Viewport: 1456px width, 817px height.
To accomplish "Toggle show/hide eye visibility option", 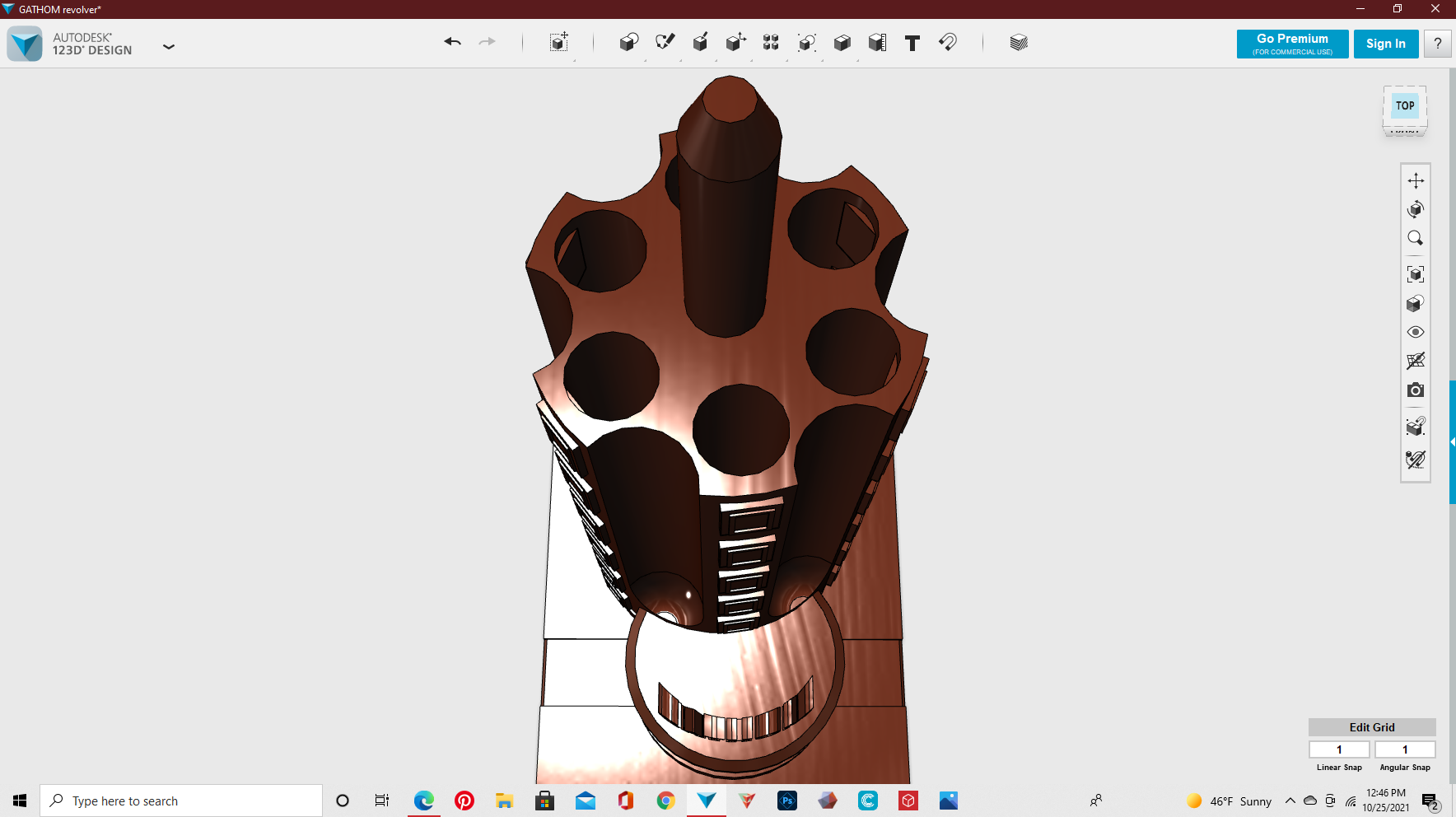I will [1416, 332].
